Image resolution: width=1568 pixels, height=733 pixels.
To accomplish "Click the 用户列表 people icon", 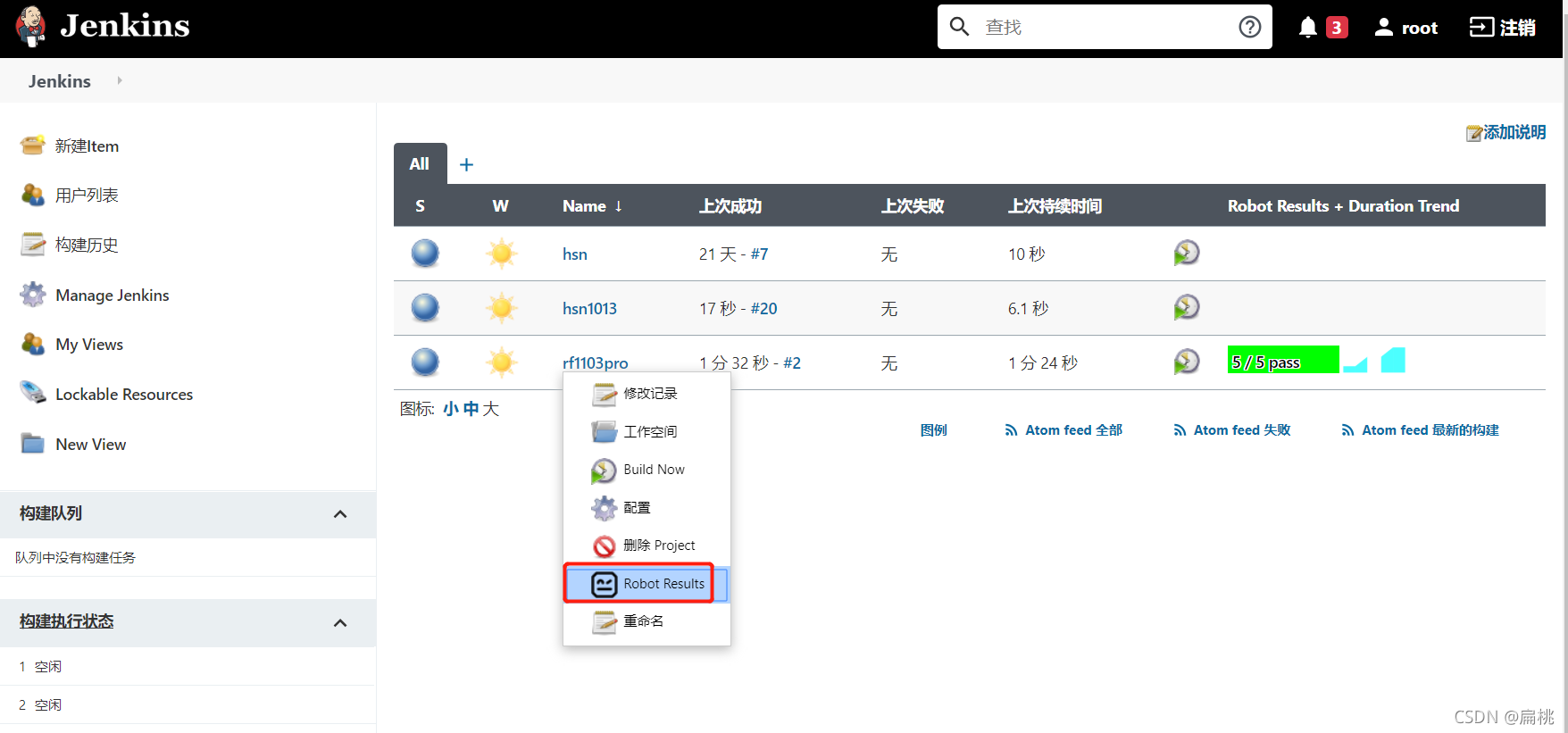I will [x=33, y=195].
